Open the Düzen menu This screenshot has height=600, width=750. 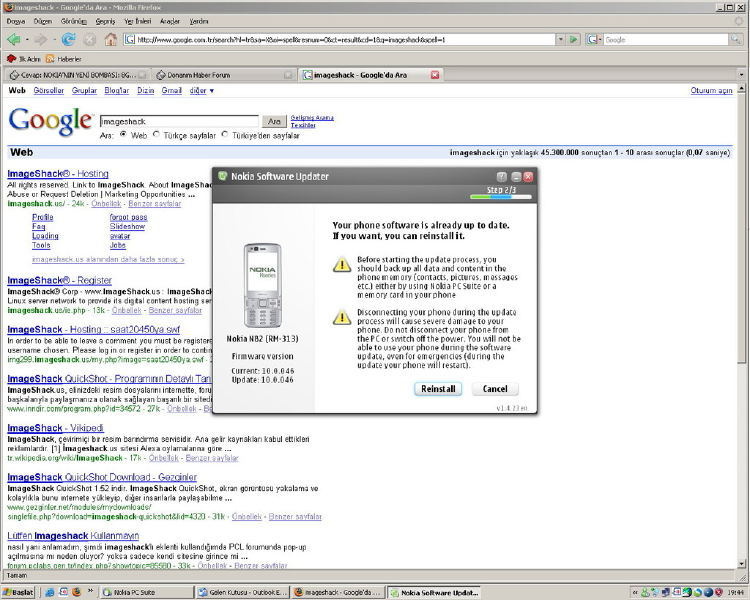click(x=43, y=21)
